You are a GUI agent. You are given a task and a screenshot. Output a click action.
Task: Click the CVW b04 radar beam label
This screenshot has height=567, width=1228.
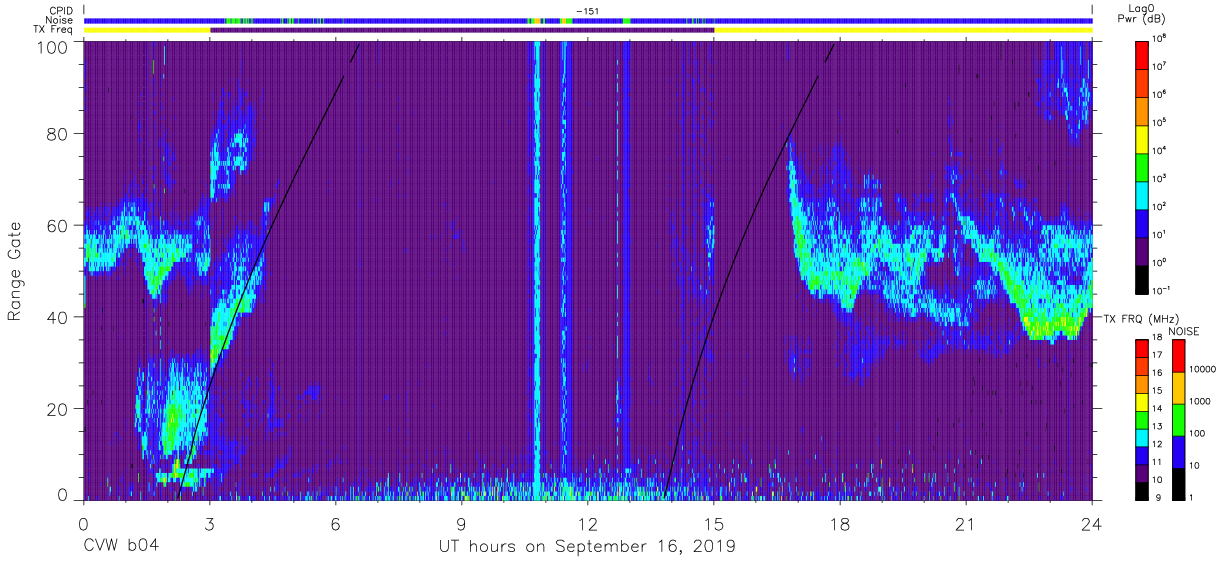click(120, 546)
